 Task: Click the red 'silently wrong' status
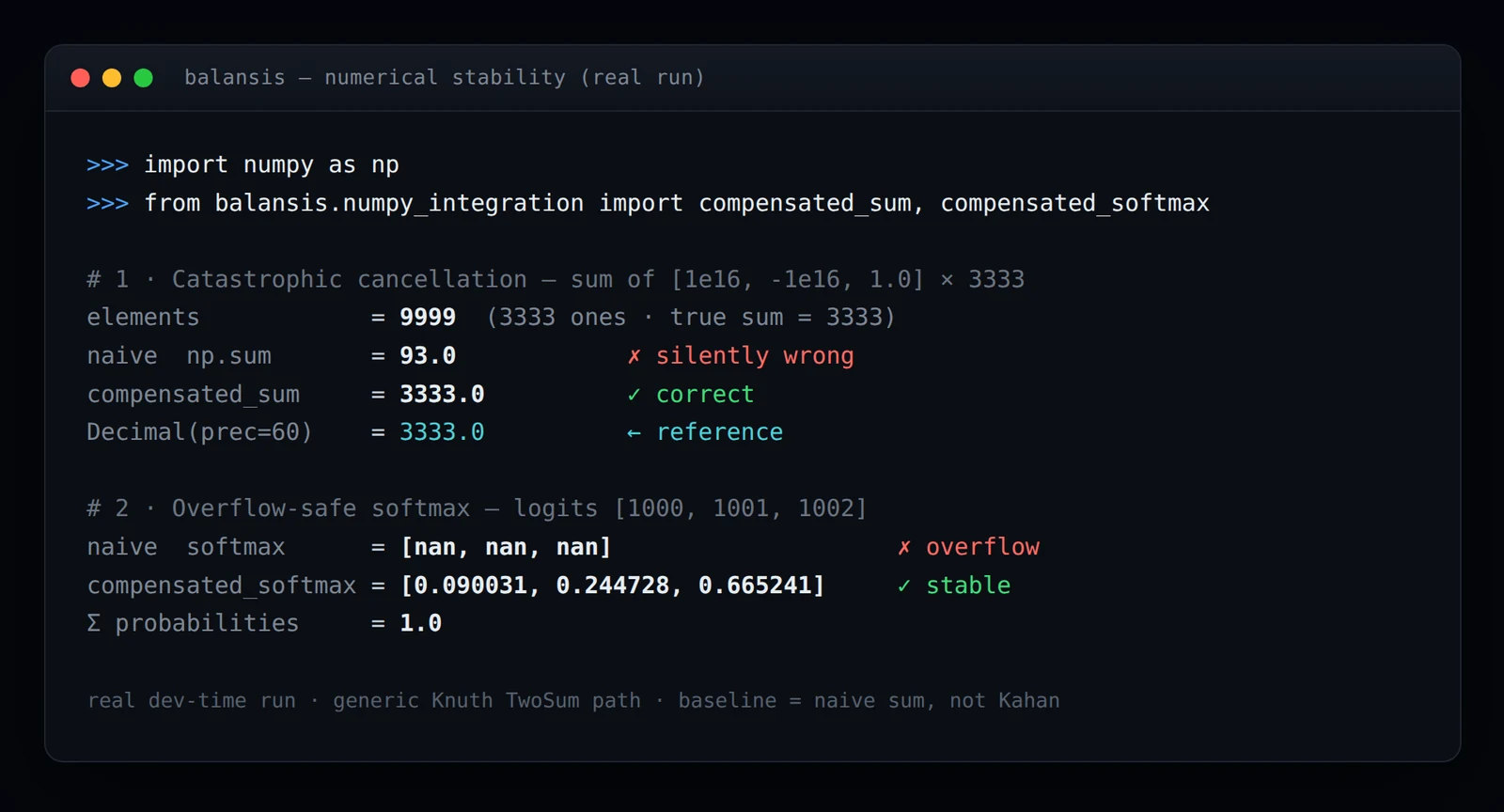coord(741,356)
